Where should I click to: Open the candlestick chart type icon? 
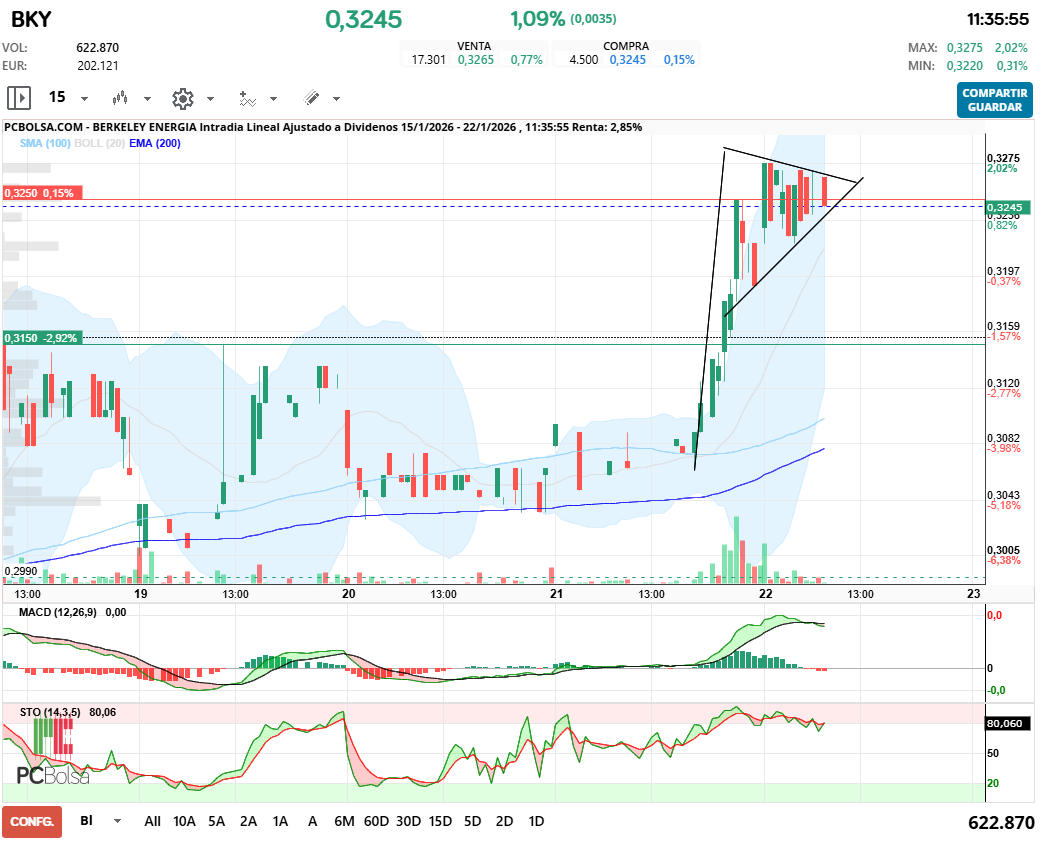tap(121, 98)
